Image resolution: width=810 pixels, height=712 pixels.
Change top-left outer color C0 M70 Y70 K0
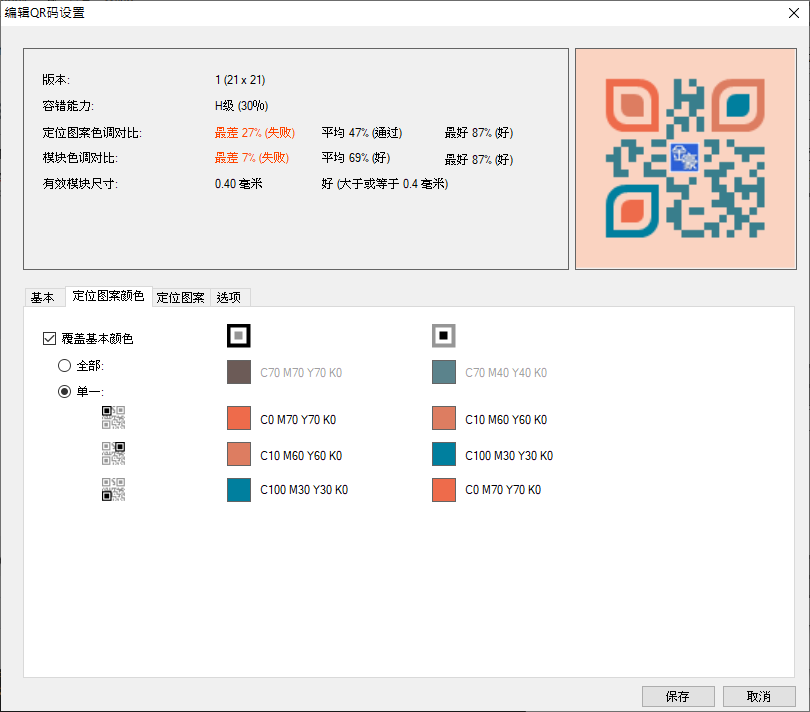[239, 418]
